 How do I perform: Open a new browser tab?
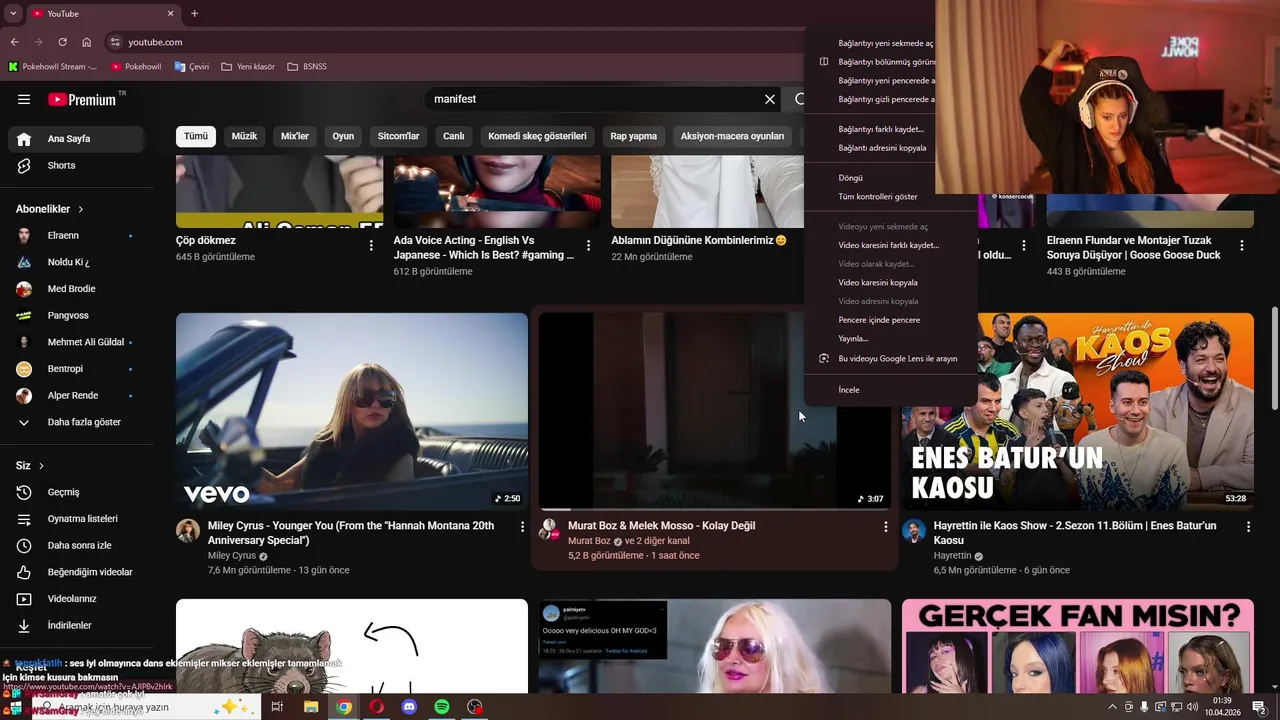point(194,14)
